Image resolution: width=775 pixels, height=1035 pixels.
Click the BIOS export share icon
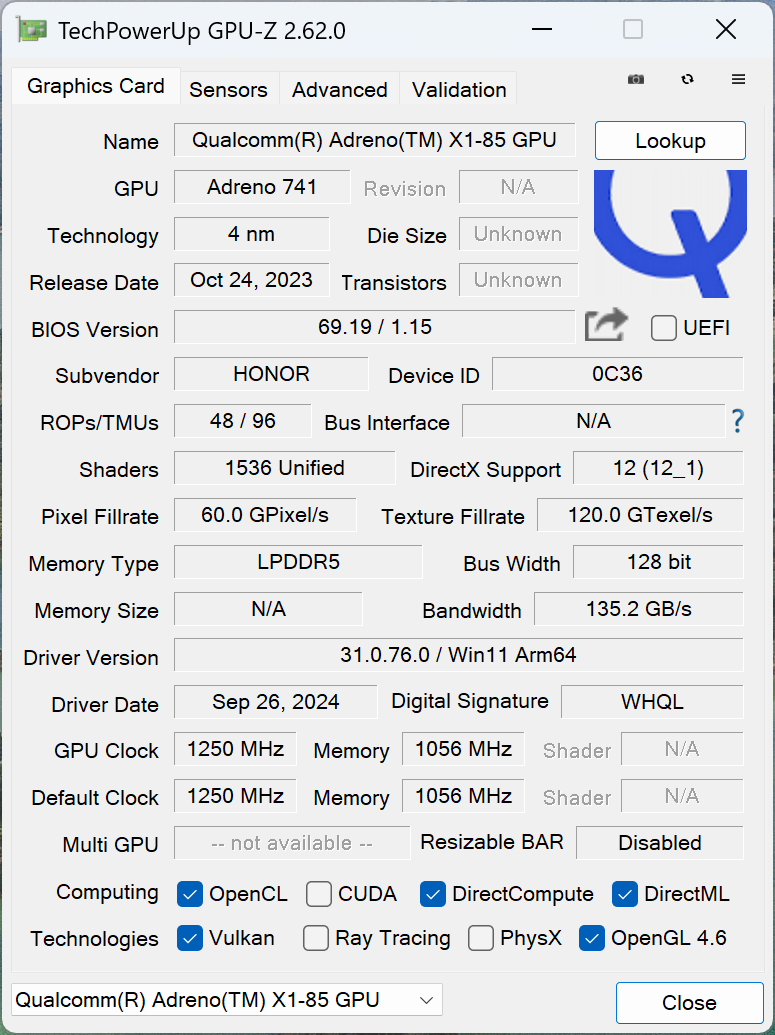pyautogui.click(x=606, y=325)
